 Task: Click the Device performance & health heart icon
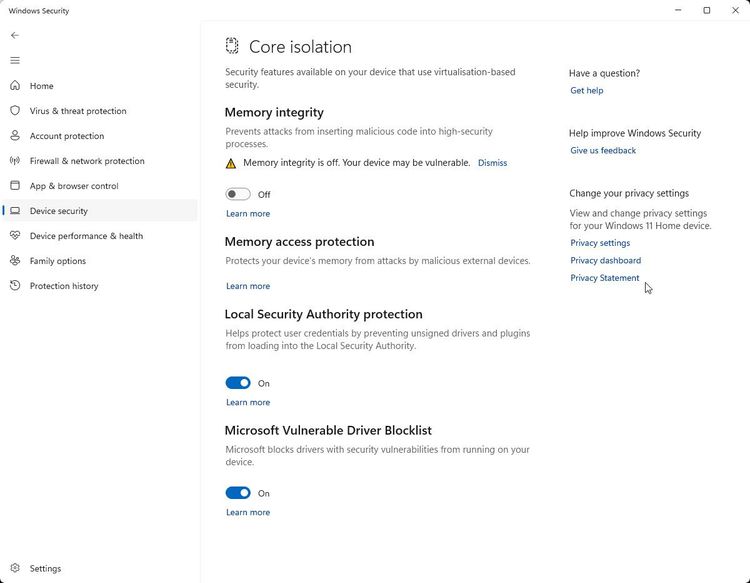[15, 236]
